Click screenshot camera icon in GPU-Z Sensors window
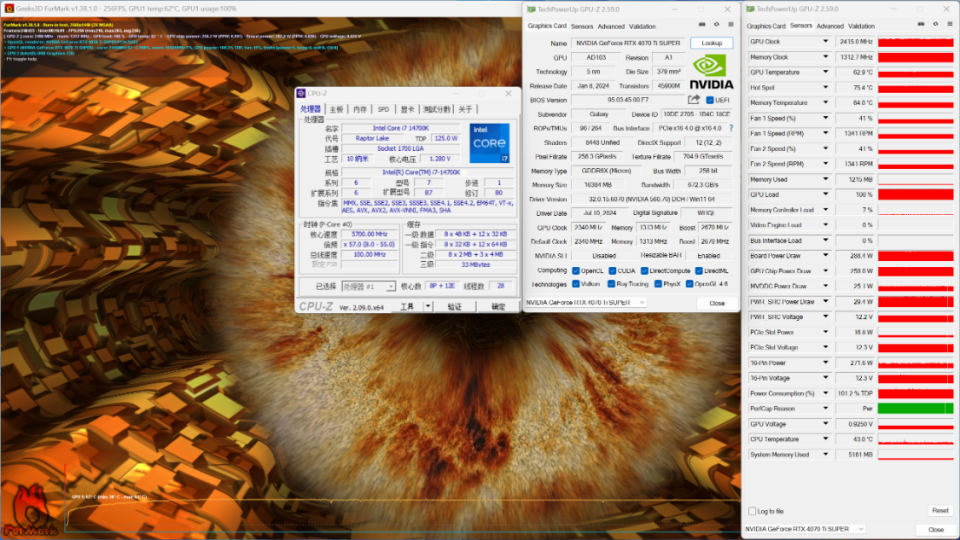 point(921,24)
